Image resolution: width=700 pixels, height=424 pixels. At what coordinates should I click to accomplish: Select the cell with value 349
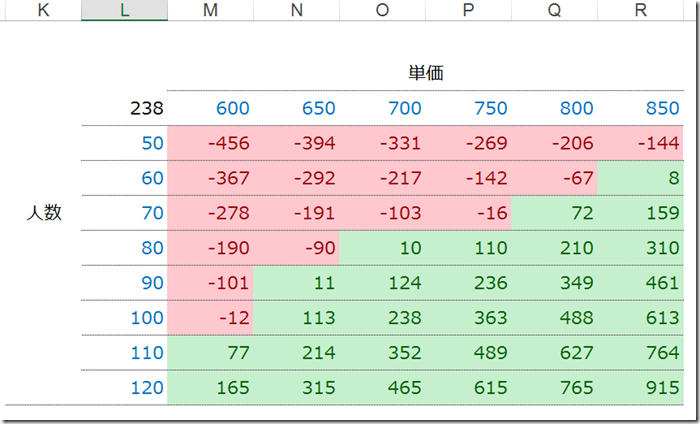(554, 283)
